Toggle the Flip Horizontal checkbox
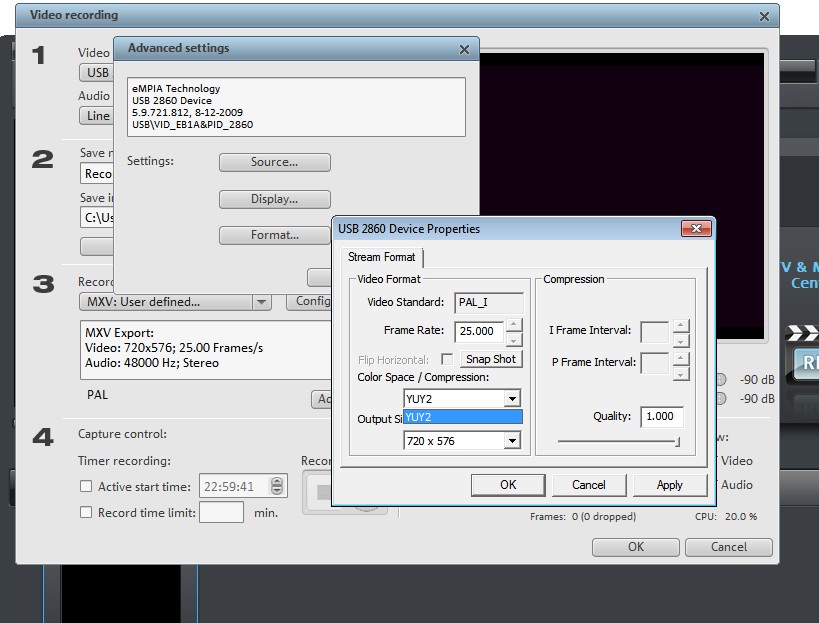819x623 pixels. [x=447, y=359]
